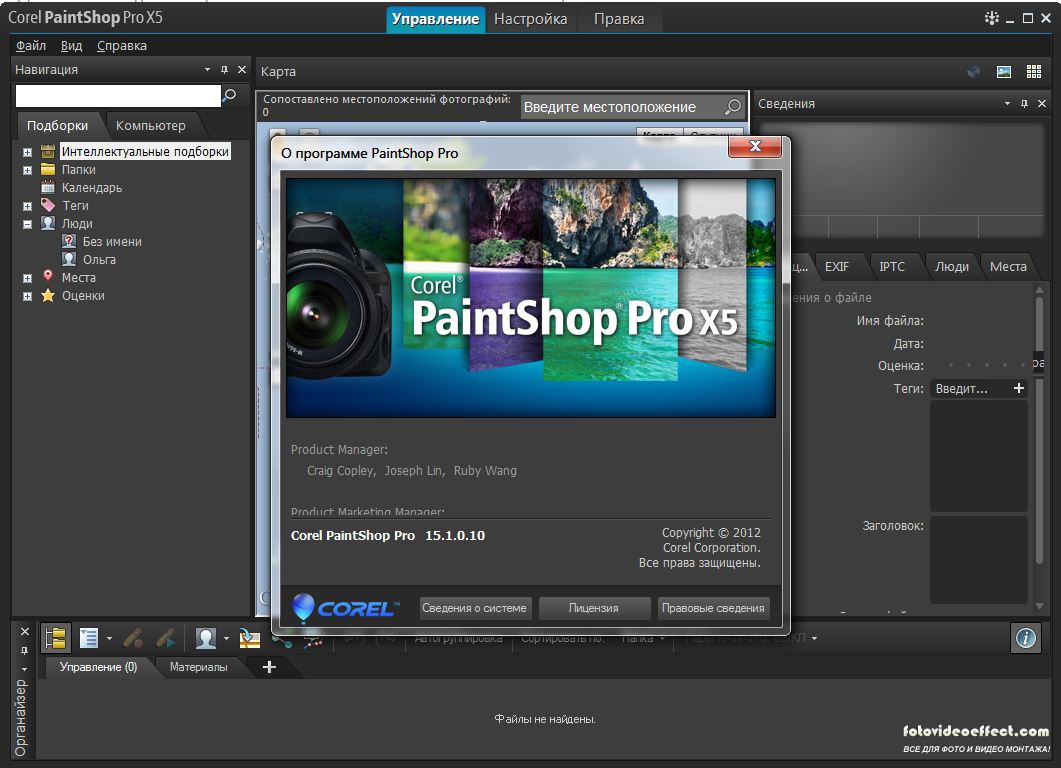
Task: Click the organizer panel close X icon
Action: [x=25, y=631]
